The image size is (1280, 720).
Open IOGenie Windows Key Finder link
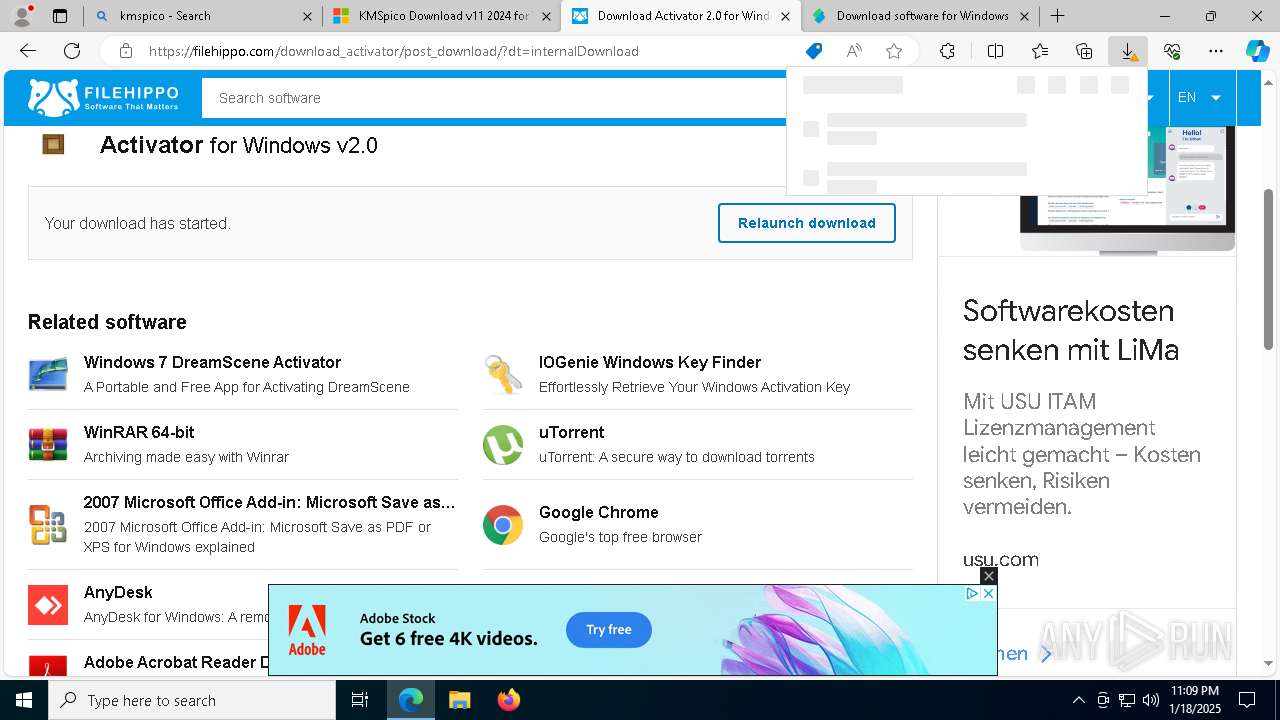[x=650, y=362]
